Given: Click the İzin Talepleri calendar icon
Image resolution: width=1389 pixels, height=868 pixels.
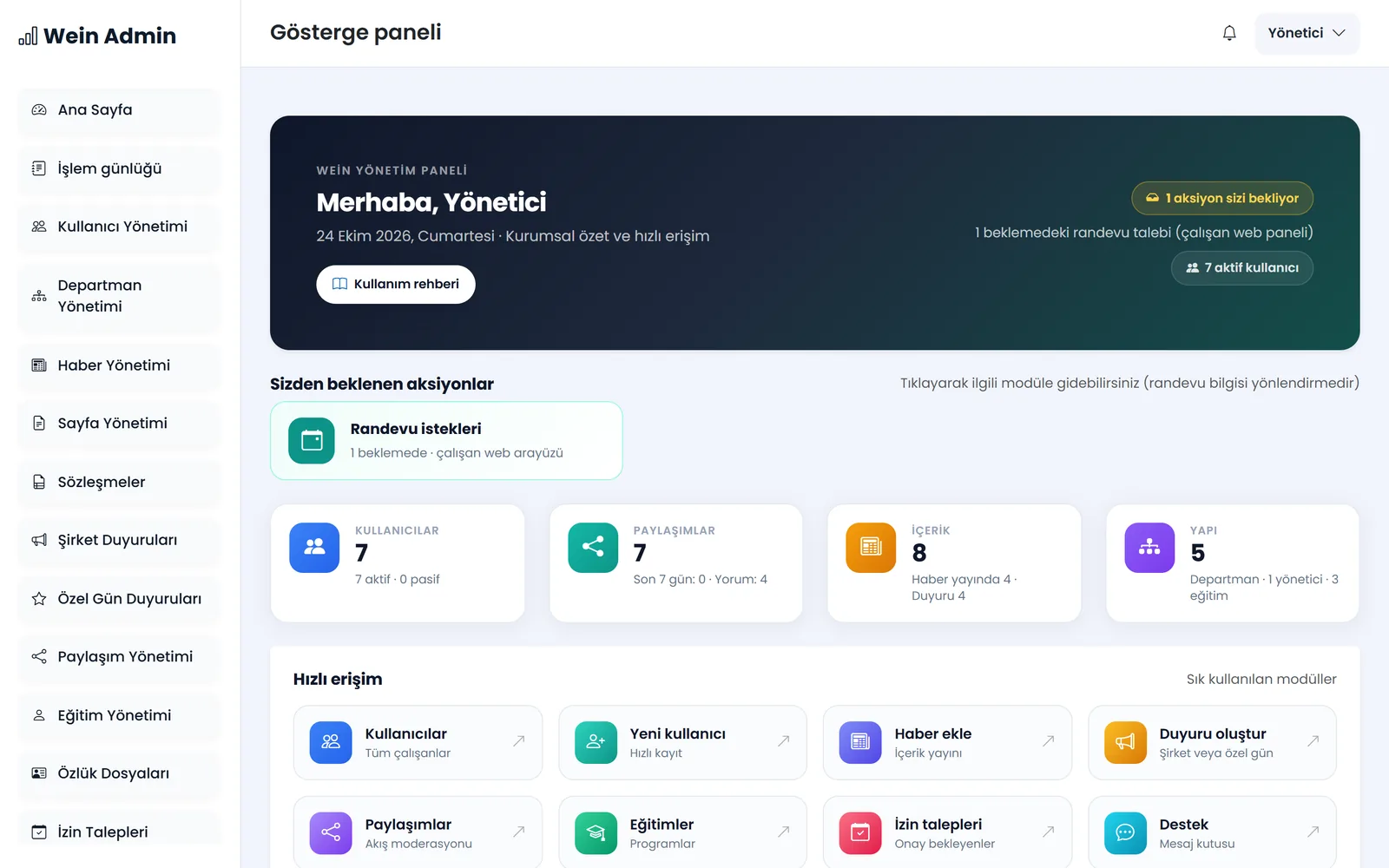Looking at the screenshot, I should point(39,832).
